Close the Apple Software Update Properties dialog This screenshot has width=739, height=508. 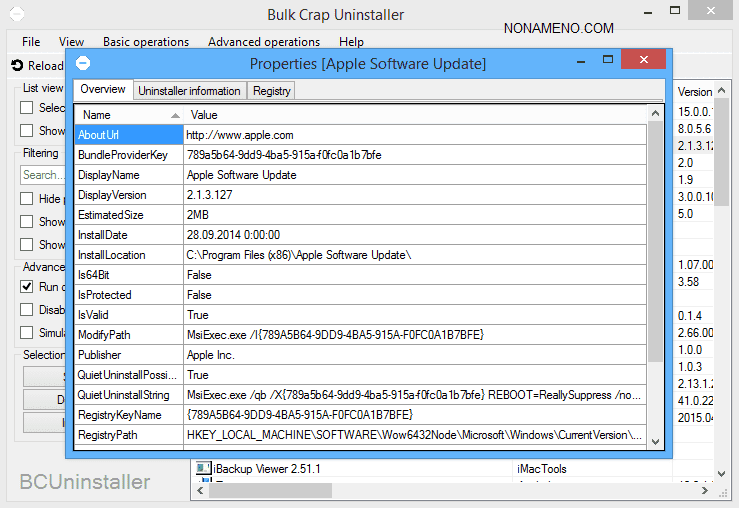tap(643, 61)
